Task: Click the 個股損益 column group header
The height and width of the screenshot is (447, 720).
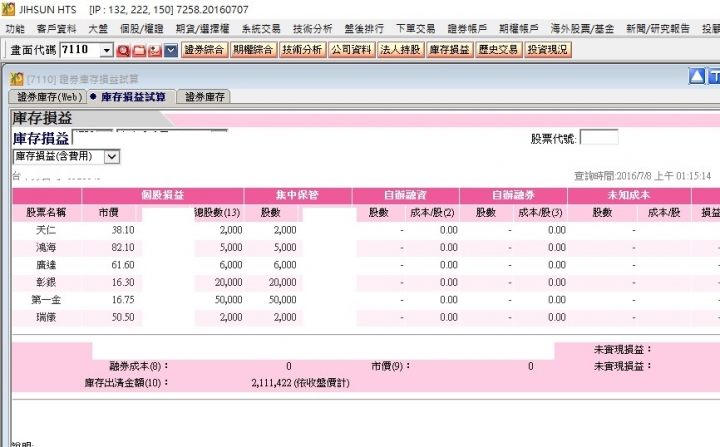Action: [163, 195]
